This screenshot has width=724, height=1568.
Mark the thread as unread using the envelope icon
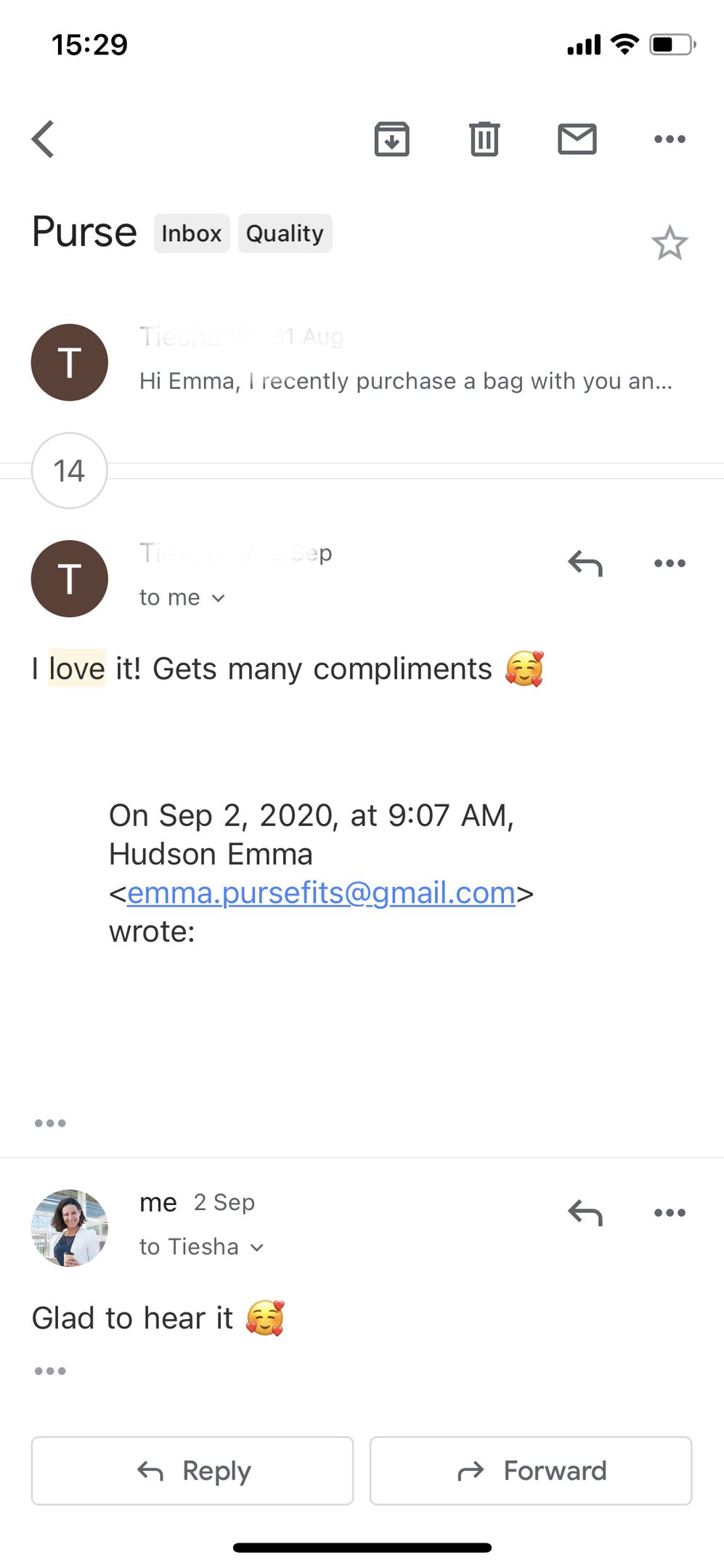click(577, 139)
